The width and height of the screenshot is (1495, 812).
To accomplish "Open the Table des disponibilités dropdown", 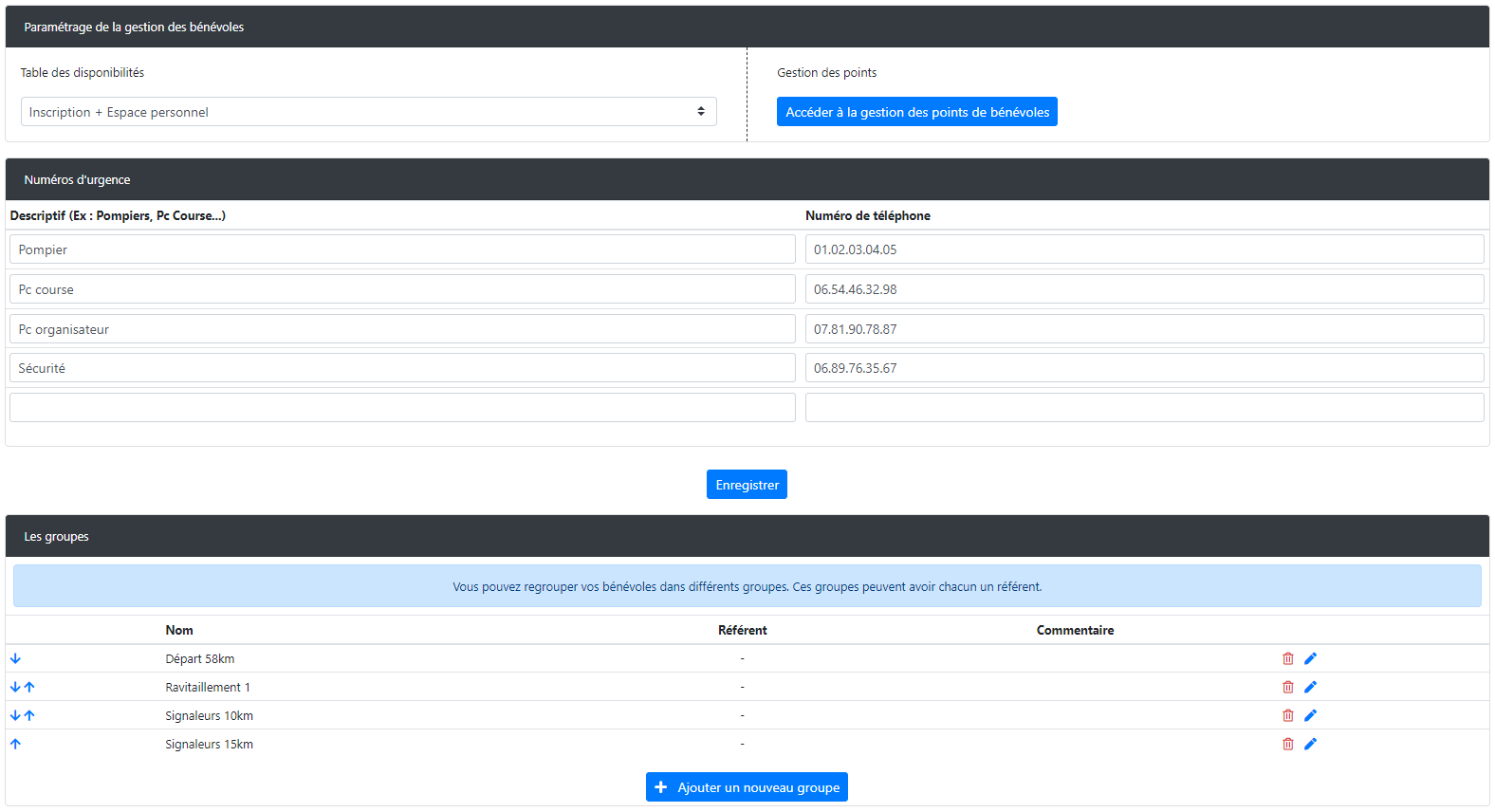I will tap(368, 112).
